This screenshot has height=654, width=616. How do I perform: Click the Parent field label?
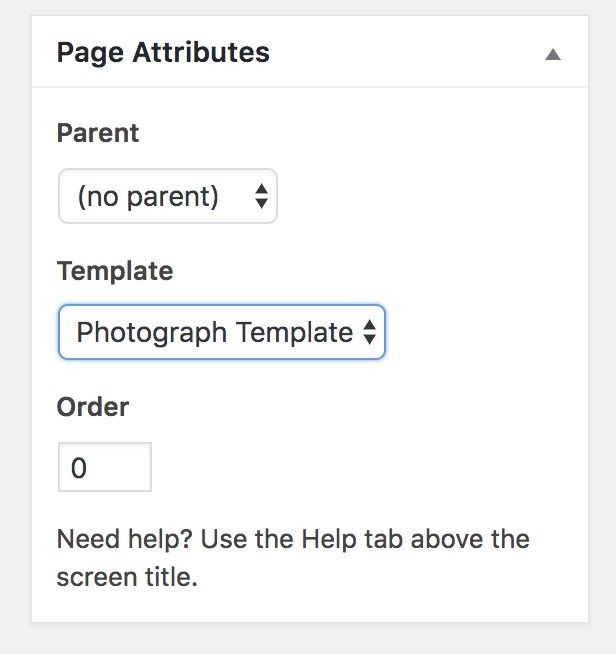(98, 133)
